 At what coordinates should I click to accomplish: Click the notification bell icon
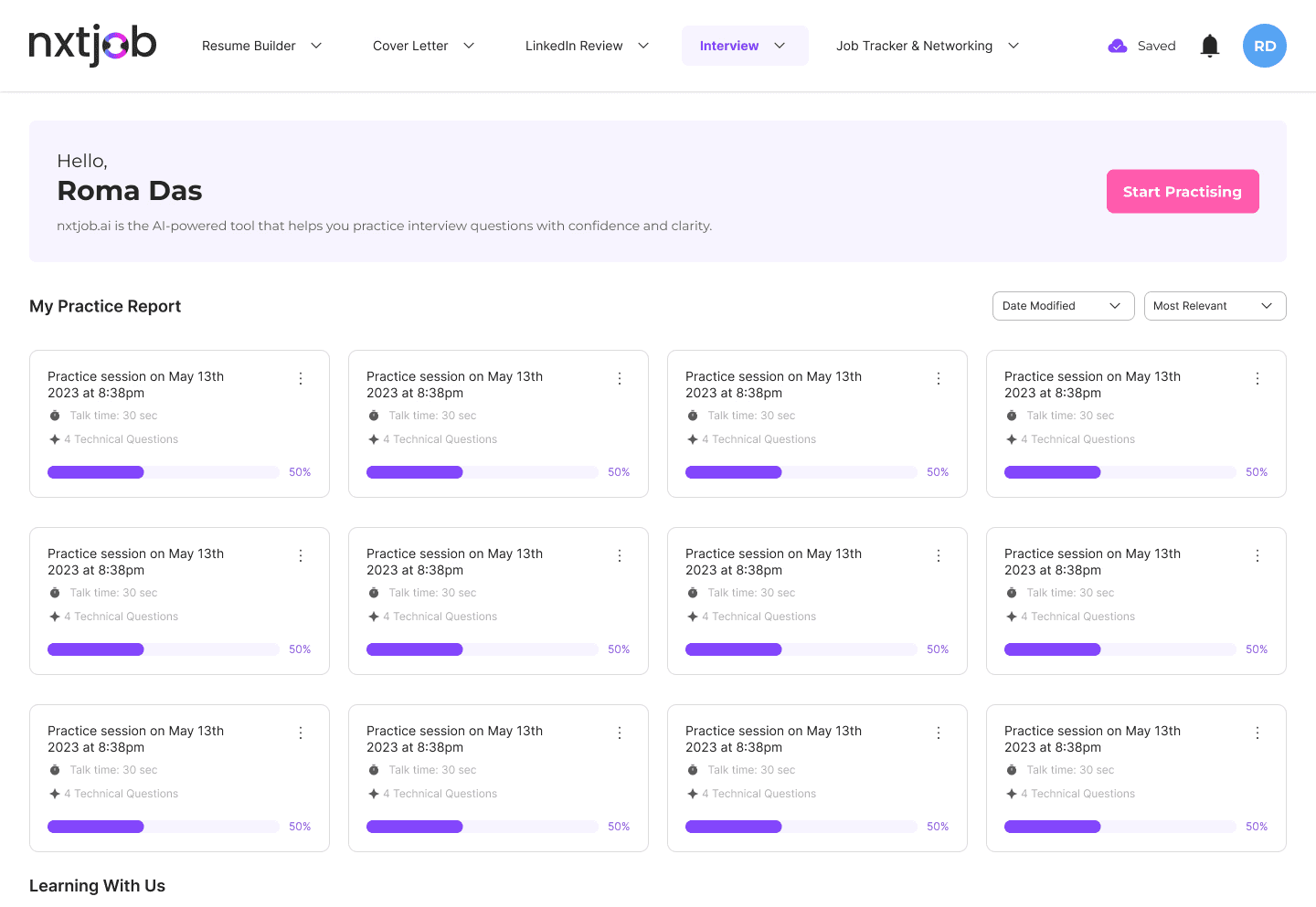(x=1210, y=46)
